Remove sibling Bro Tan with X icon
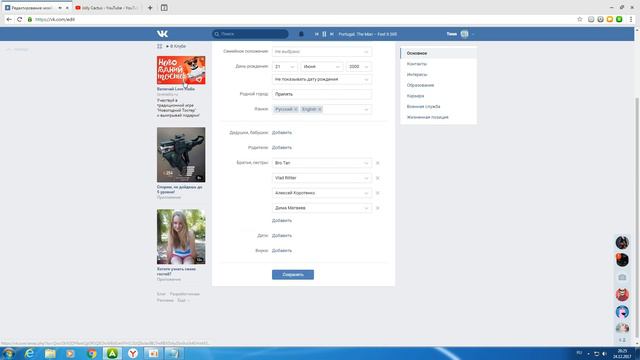This screenshot has width=640, height=360. pyautogui.click(x=378, y=163)
